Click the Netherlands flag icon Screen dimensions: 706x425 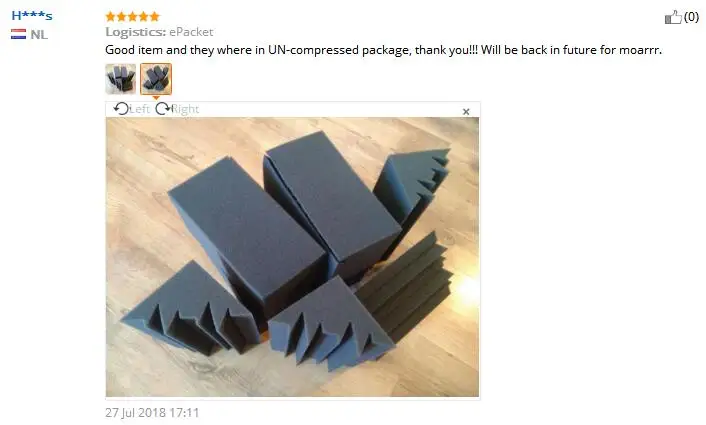point(18,34)
